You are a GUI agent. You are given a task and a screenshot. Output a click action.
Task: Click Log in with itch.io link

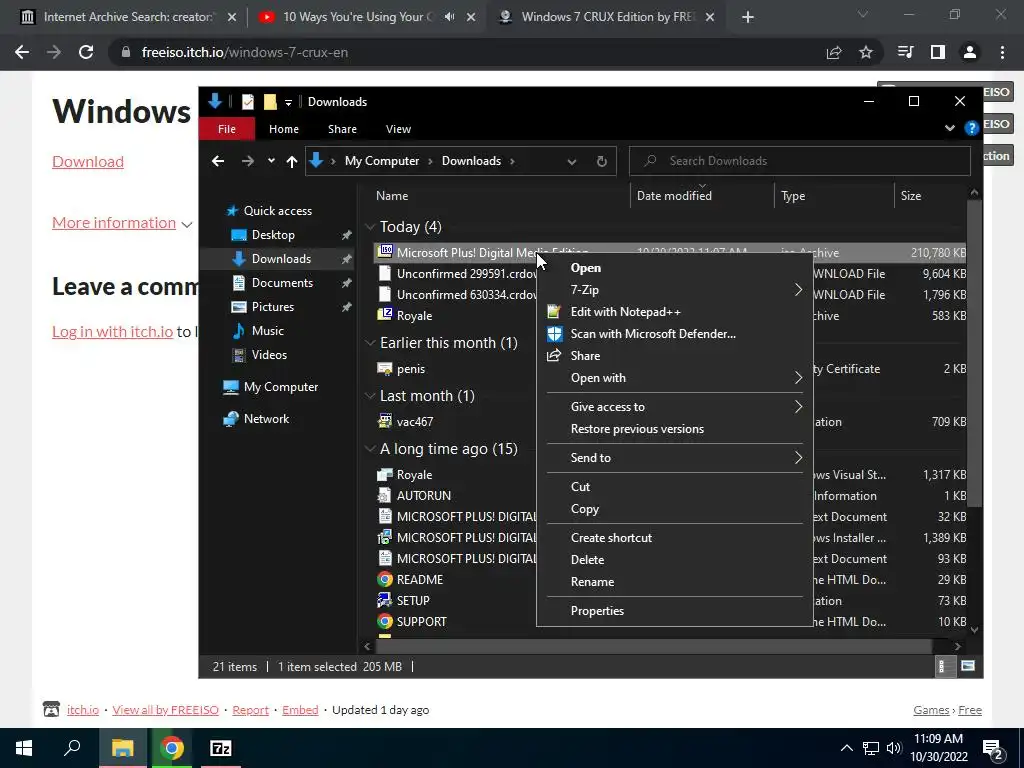coord(112,332)
